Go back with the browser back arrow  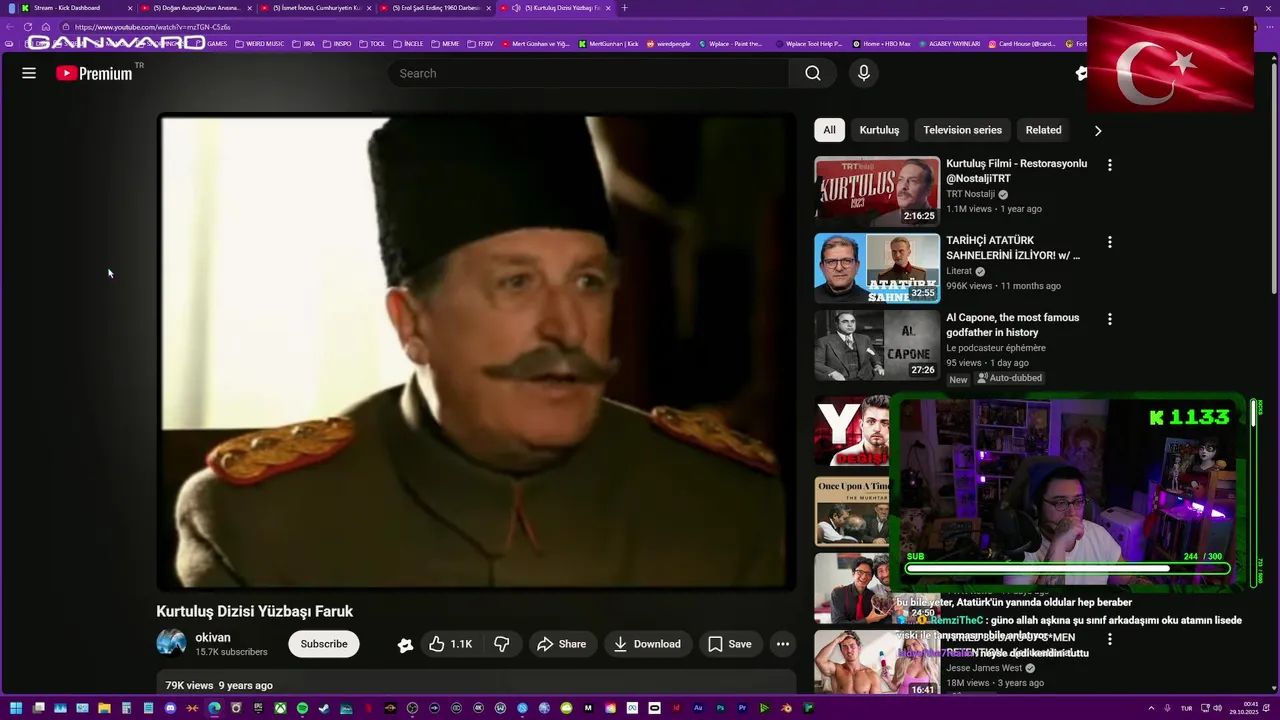(9, 27)
